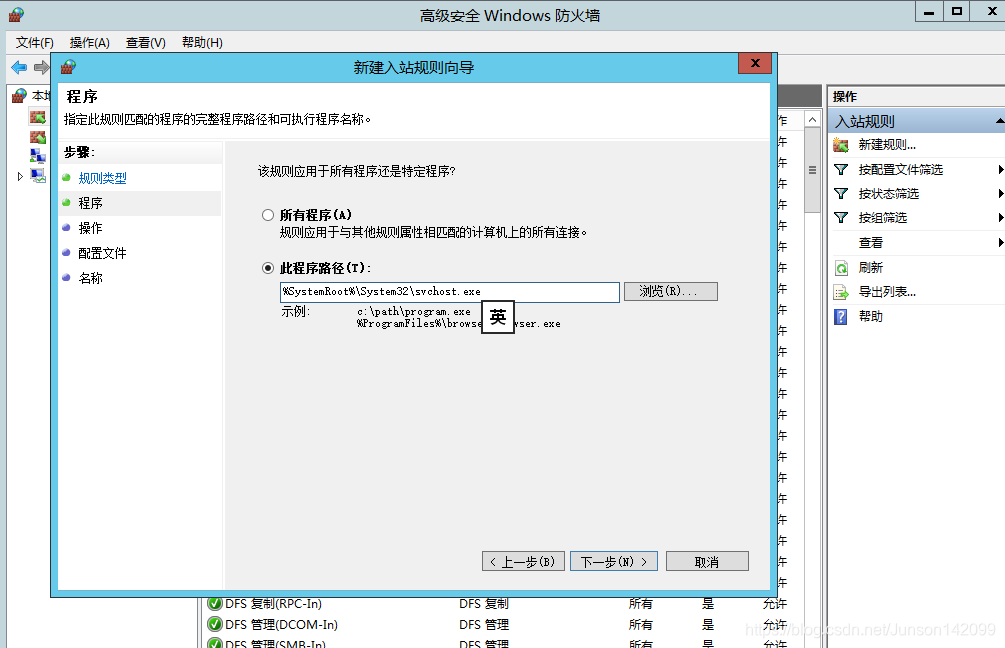
Task: Click the 新建规则... icon in actions pane
Action: pyautogui.click(x=841, y=145)
